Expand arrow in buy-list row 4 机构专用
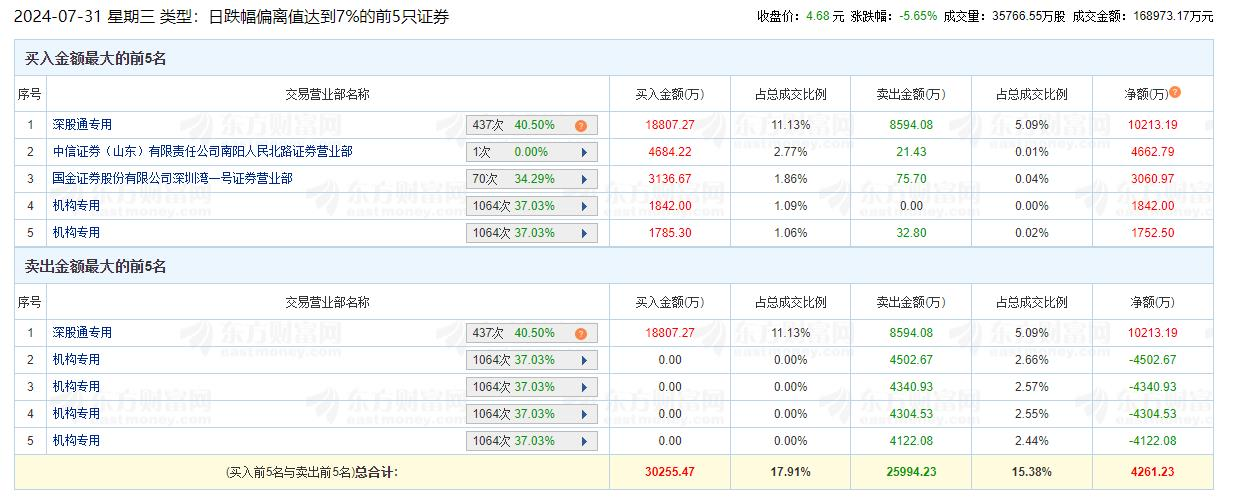Viewport: 1235px width, 498px height. click(582, 207)
